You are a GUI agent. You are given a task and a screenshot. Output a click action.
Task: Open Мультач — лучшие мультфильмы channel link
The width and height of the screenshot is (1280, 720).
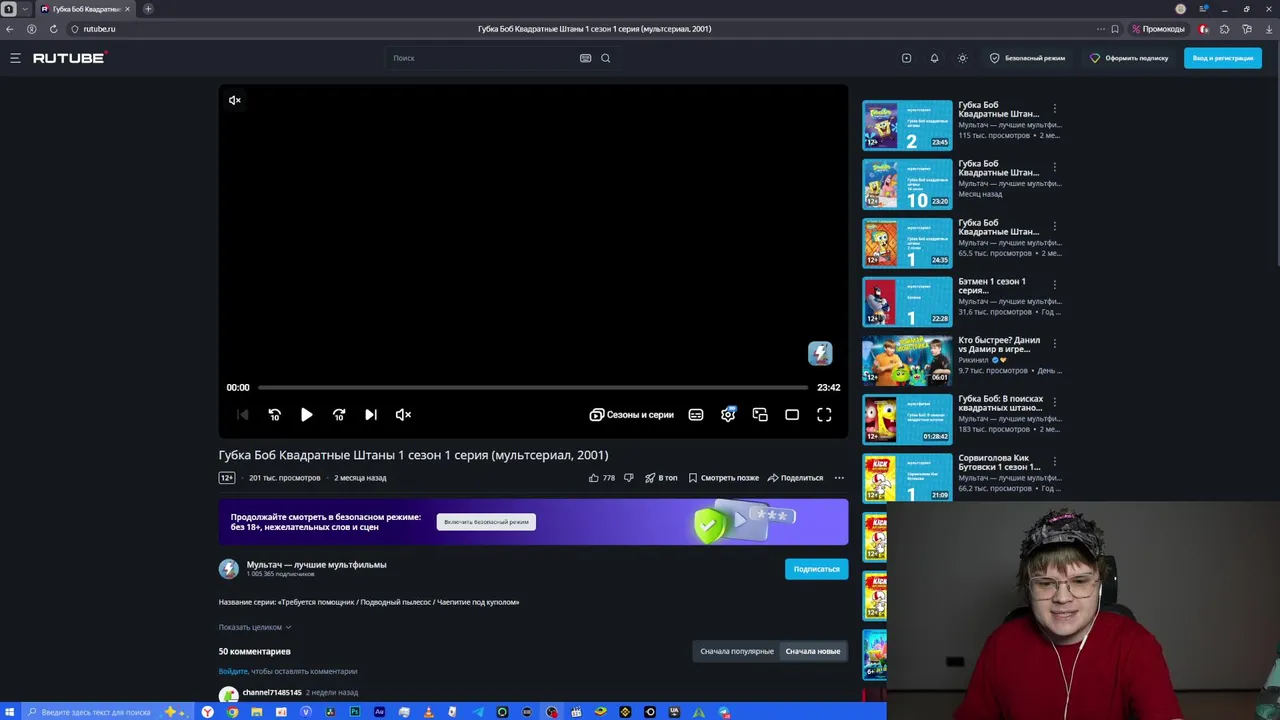click(316, 564)
